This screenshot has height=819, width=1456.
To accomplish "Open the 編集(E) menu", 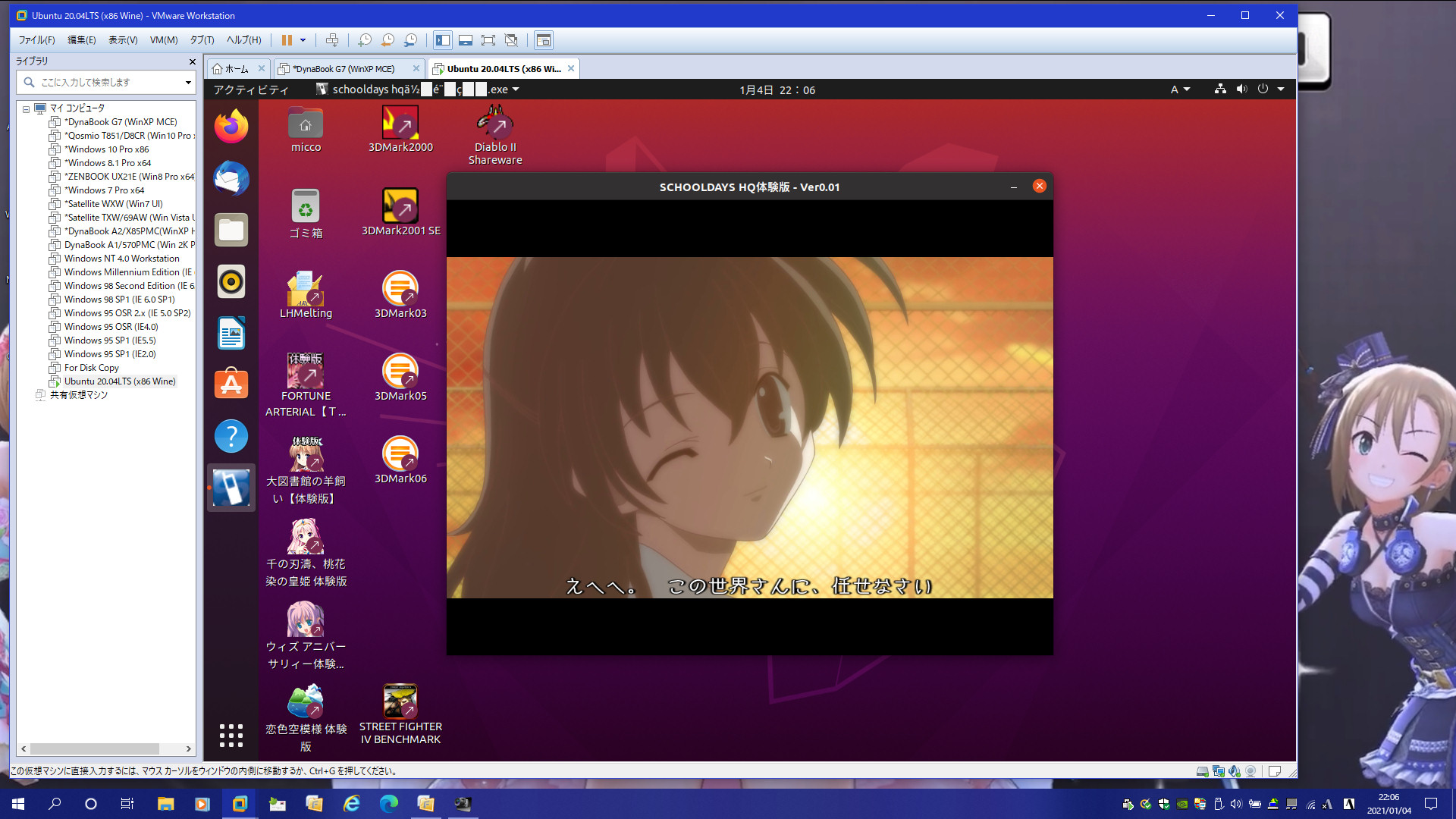I will 82,40.
